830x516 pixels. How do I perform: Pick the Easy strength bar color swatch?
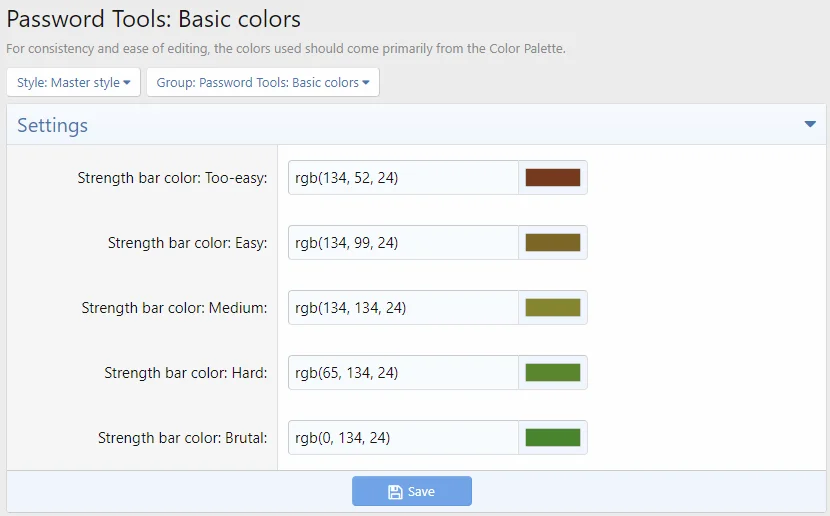553,243
